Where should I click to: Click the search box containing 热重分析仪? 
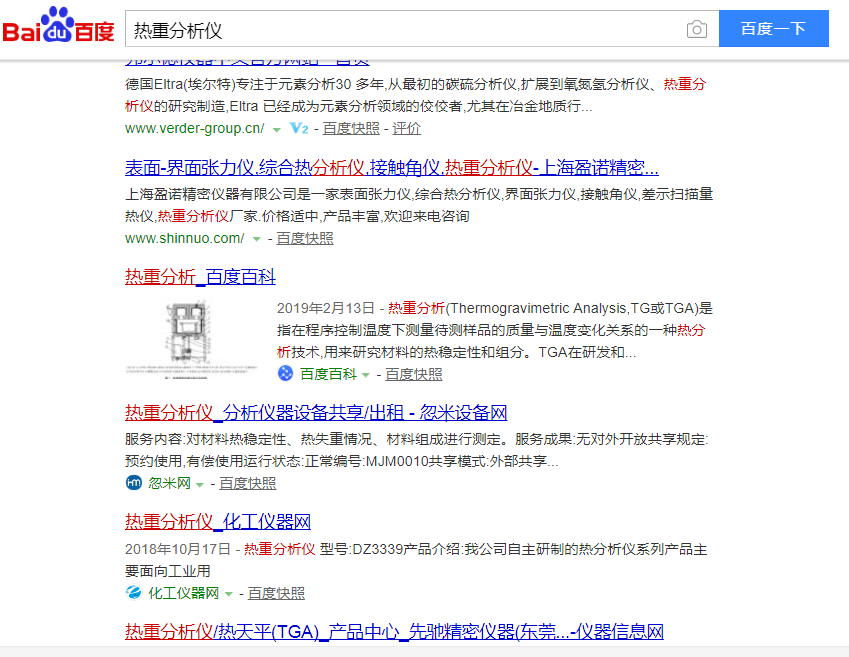click(x=400, y=29)
